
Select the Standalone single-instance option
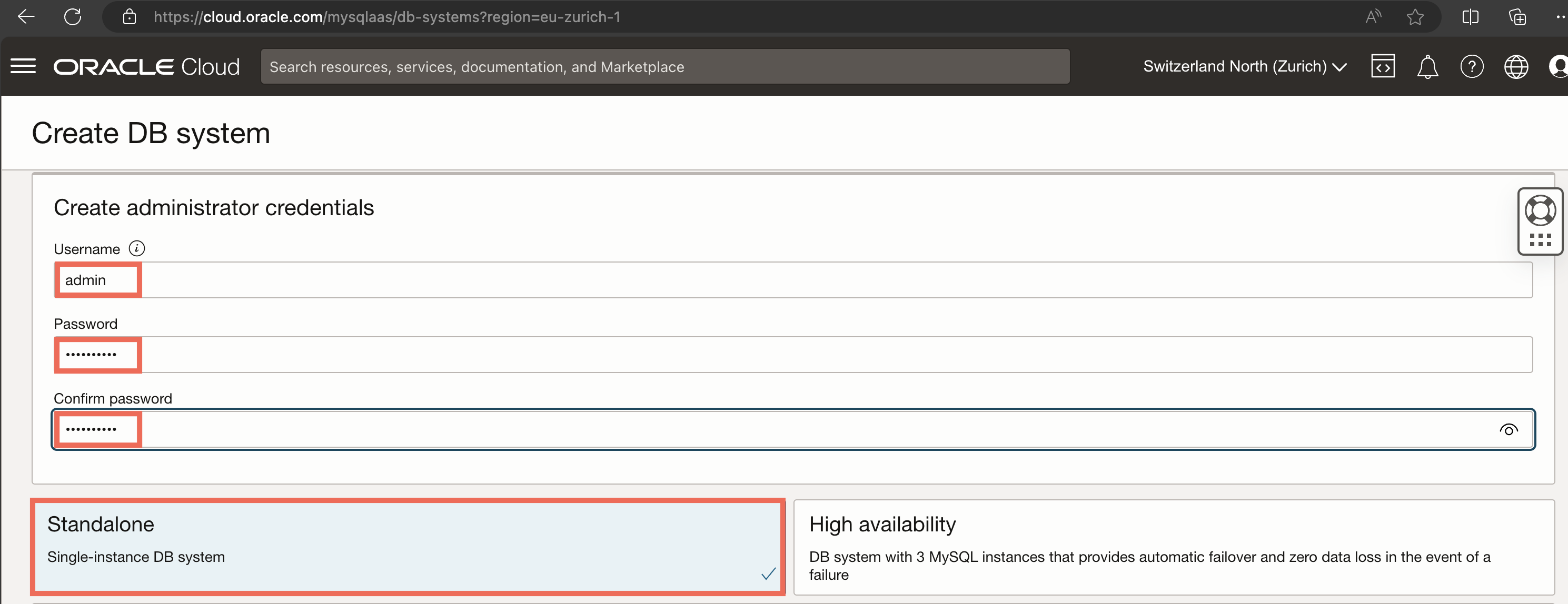pyautogui.click(x=408, y=547)
